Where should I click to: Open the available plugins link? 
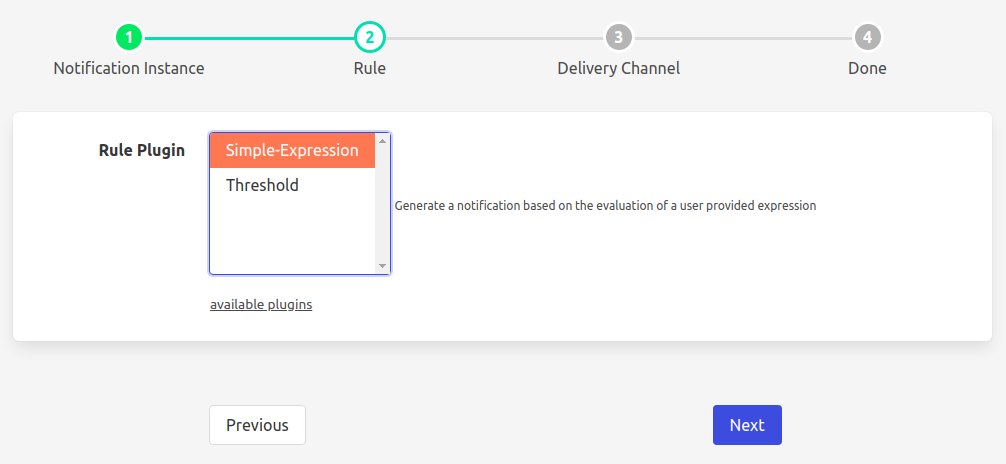[261, 304]
